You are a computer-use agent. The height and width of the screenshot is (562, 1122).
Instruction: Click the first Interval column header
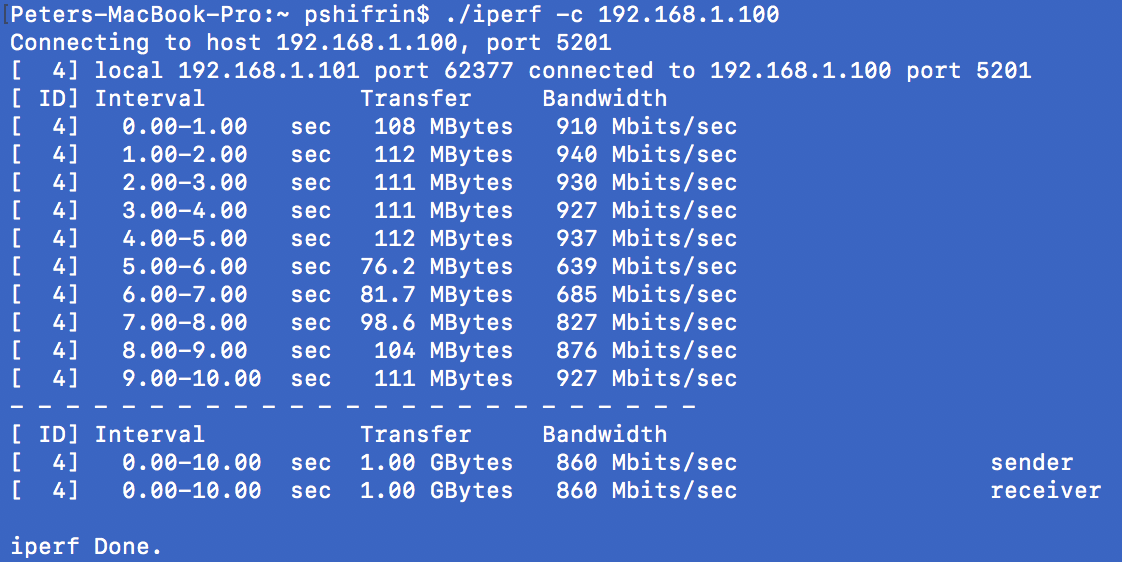point(150,98)
